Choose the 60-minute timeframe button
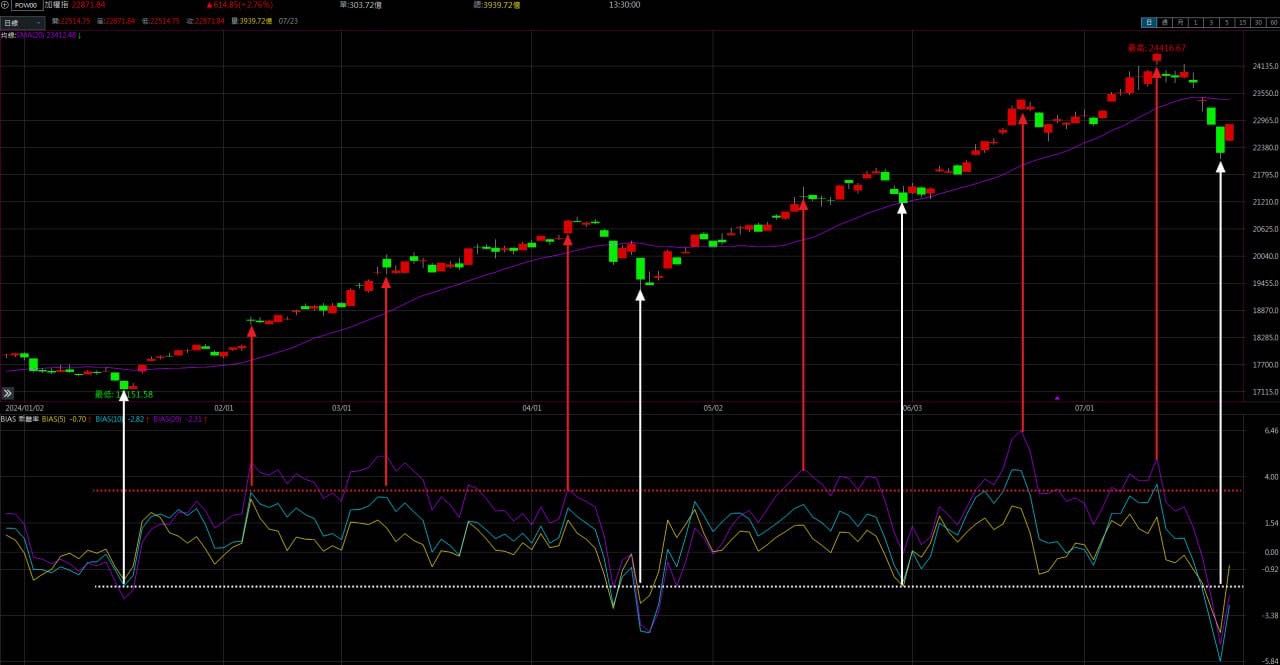 click(x=1273, y=22)
